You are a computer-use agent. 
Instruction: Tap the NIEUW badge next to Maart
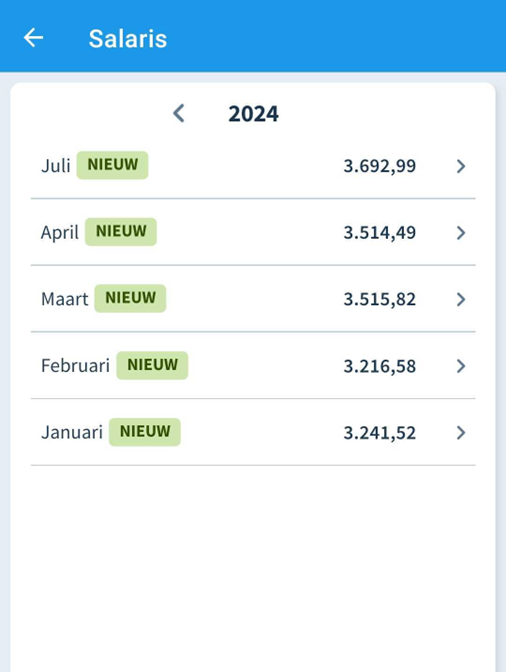[130, 298]
